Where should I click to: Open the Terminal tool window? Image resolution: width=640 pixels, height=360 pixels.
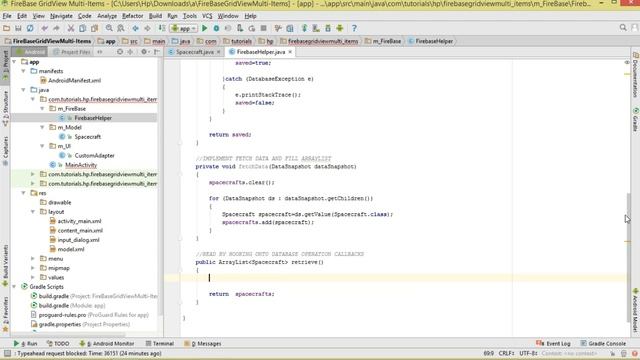160,344
